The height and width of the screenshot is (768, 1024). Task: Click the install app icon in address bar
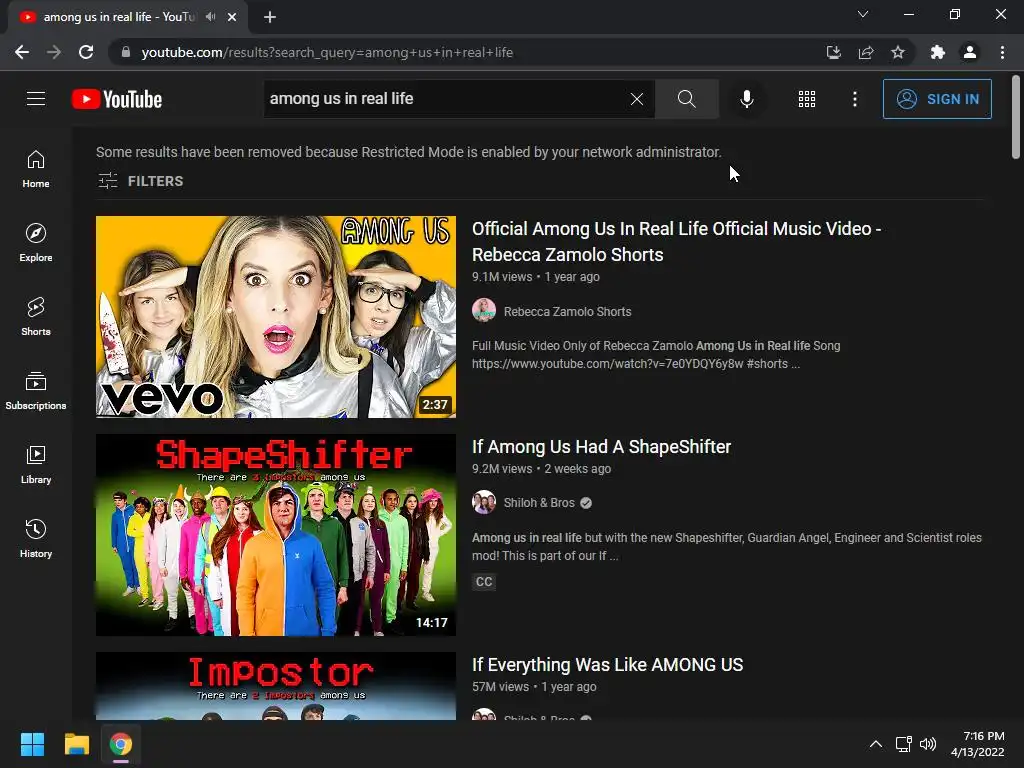coord(833,52)
